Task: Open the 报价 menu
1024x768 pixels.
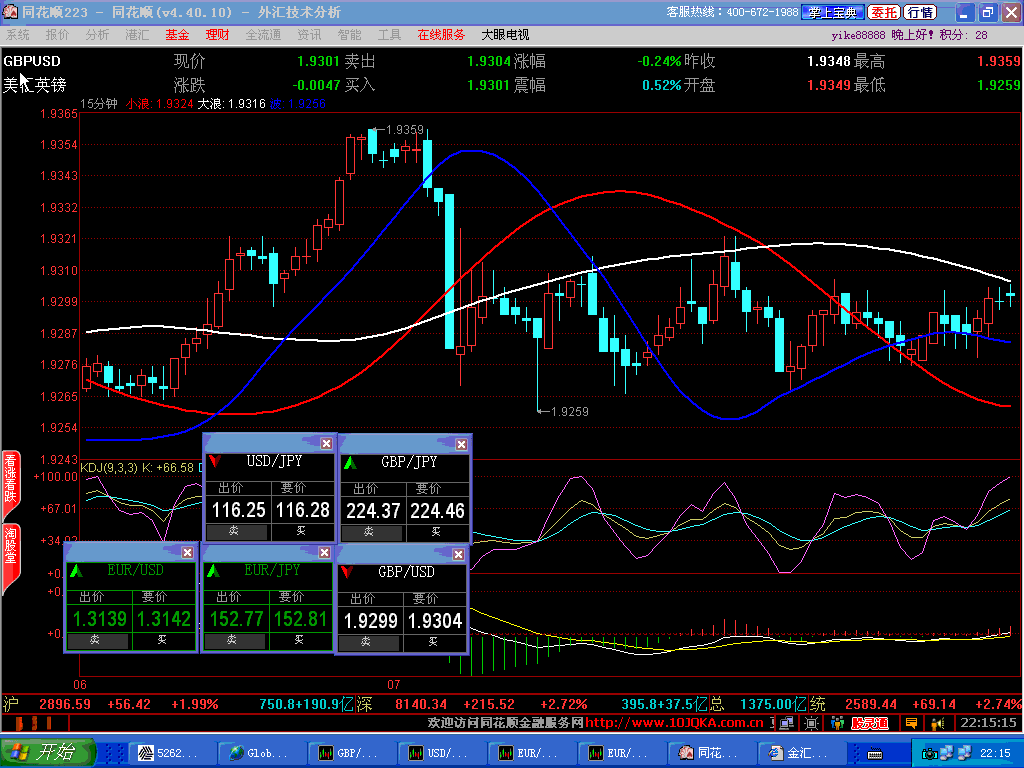Action: [57, 35]
